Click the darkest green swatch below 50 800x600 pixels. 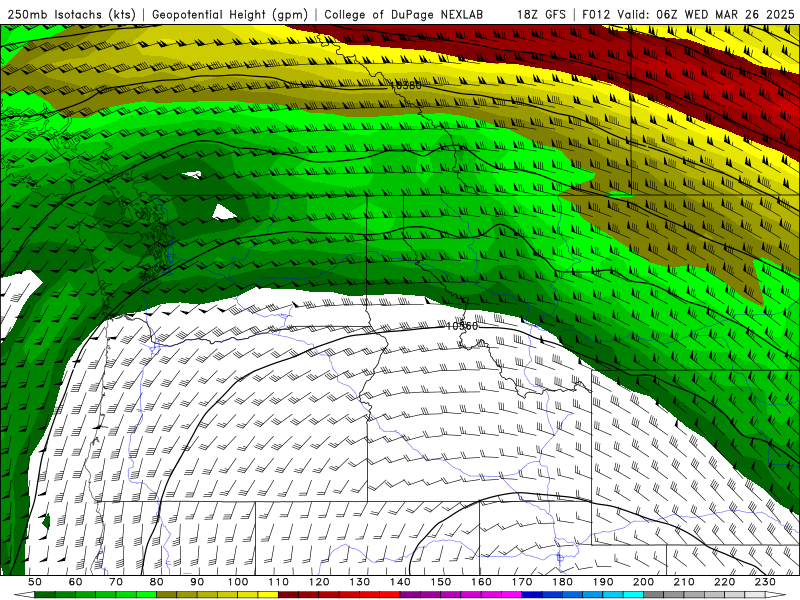tap(44, 595)
